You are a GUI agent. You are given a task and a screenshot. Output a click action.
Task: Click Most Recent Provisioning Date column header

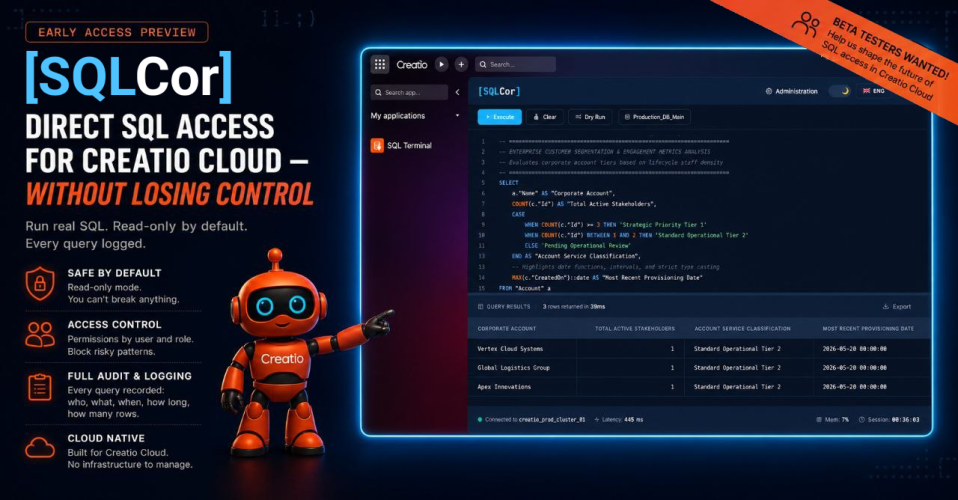[x=868, y=328]
